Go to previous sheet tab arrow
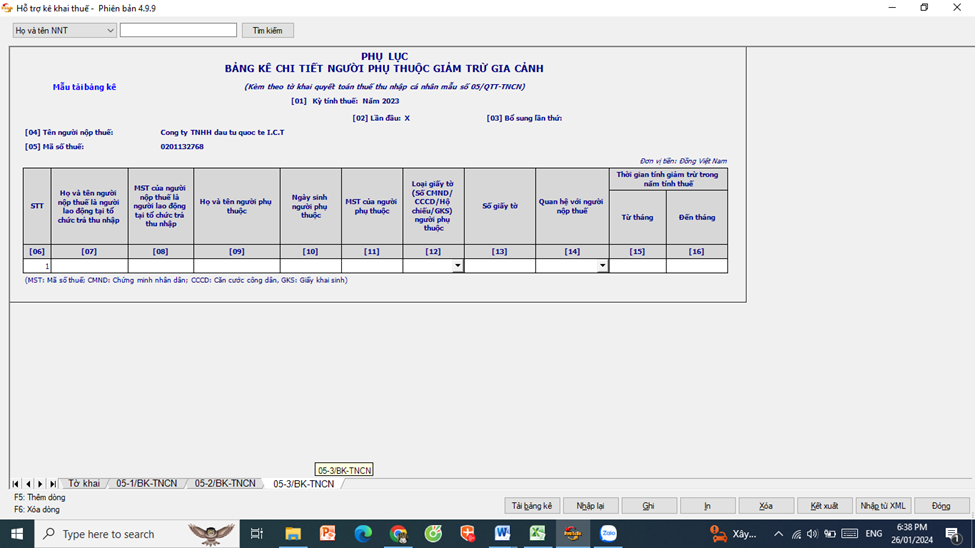 coord(28,484)
